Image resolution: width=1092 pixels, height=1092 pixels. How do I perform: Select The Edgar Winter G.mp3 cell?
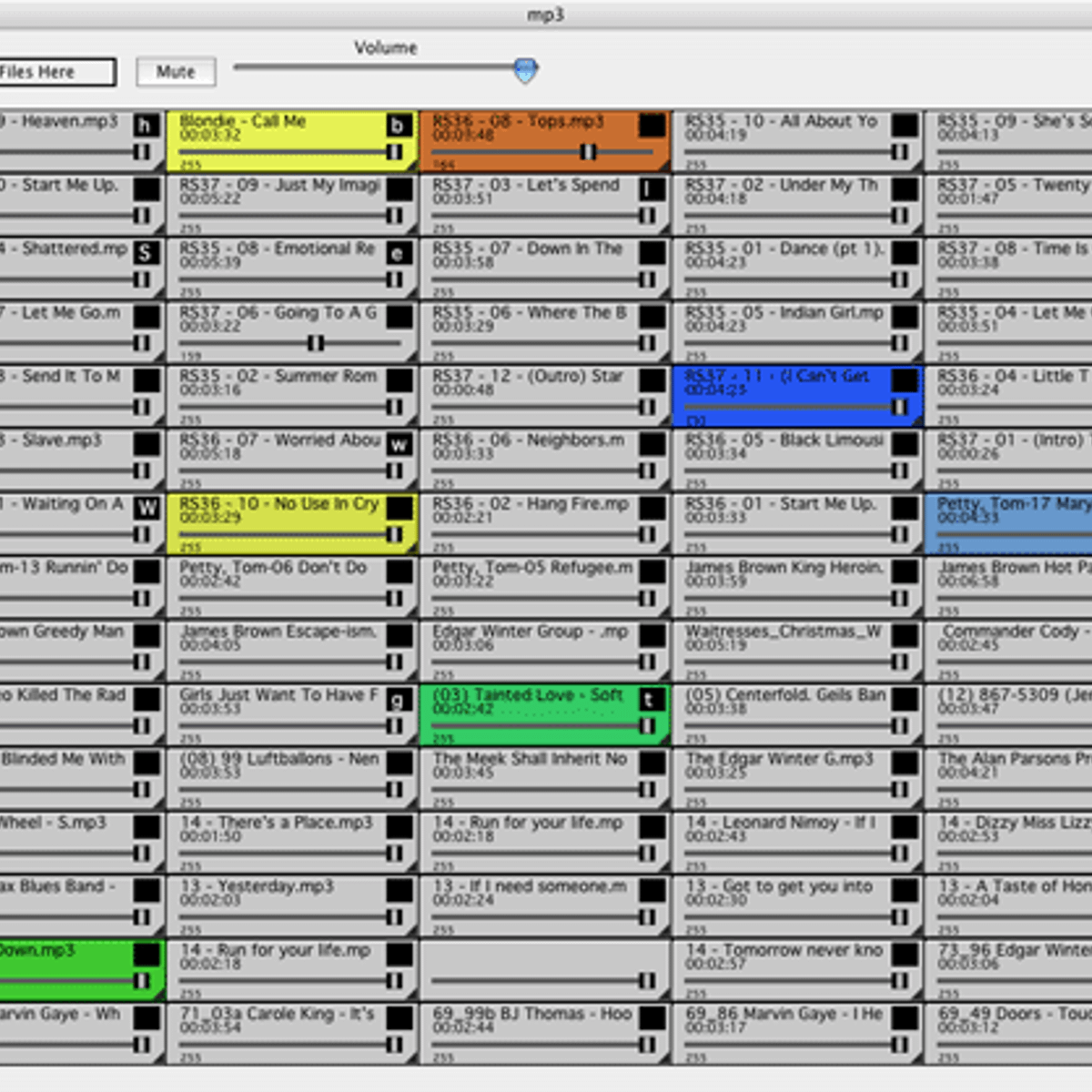pyautogui.click(x=798, y=778)
